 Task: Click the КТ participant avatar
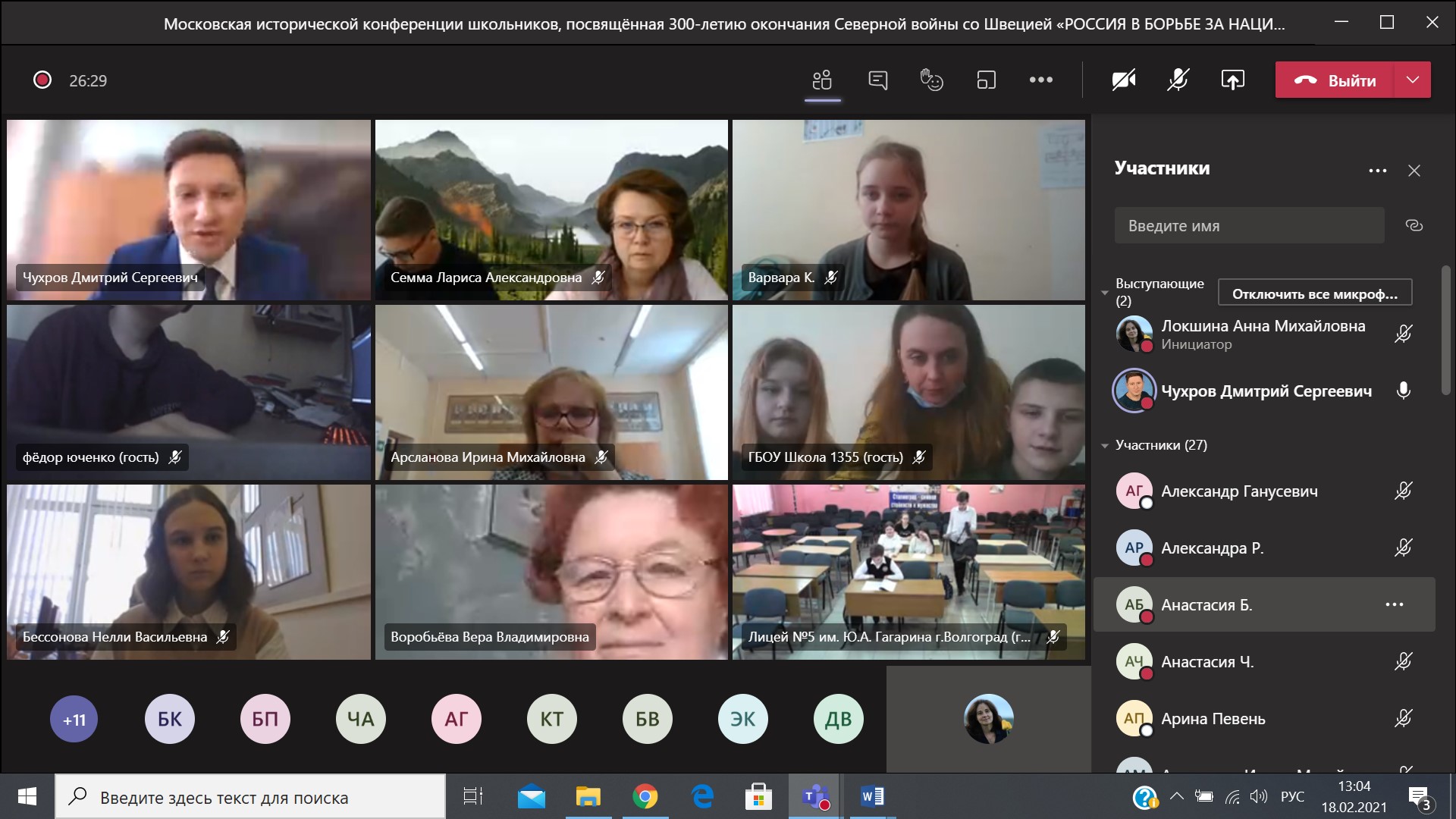point(552,719)
